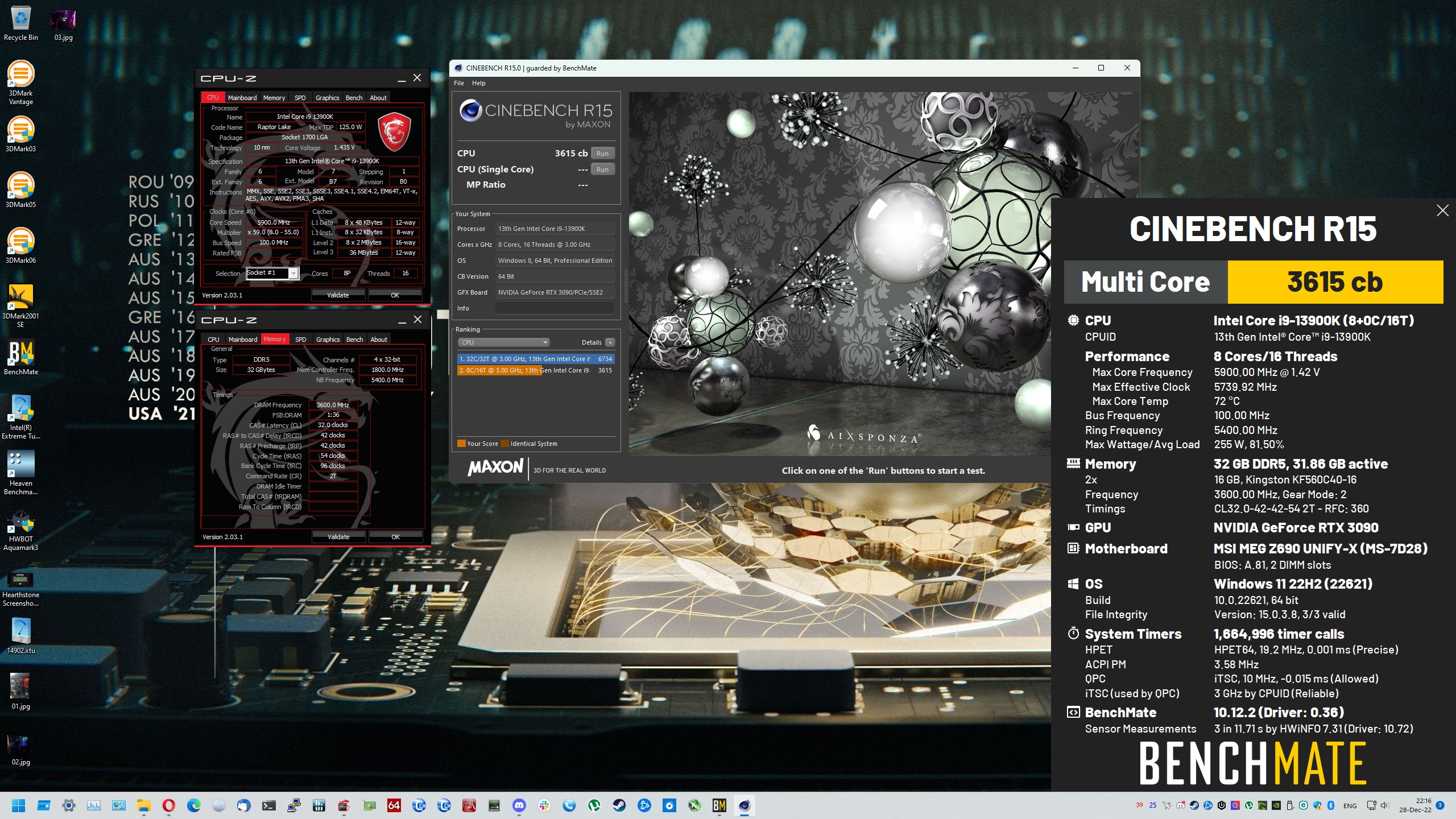This screenshot has width=1456, height=819.
Task: Select the 3DMark2001 SE desktop icon
Action: tap(21, 306)
